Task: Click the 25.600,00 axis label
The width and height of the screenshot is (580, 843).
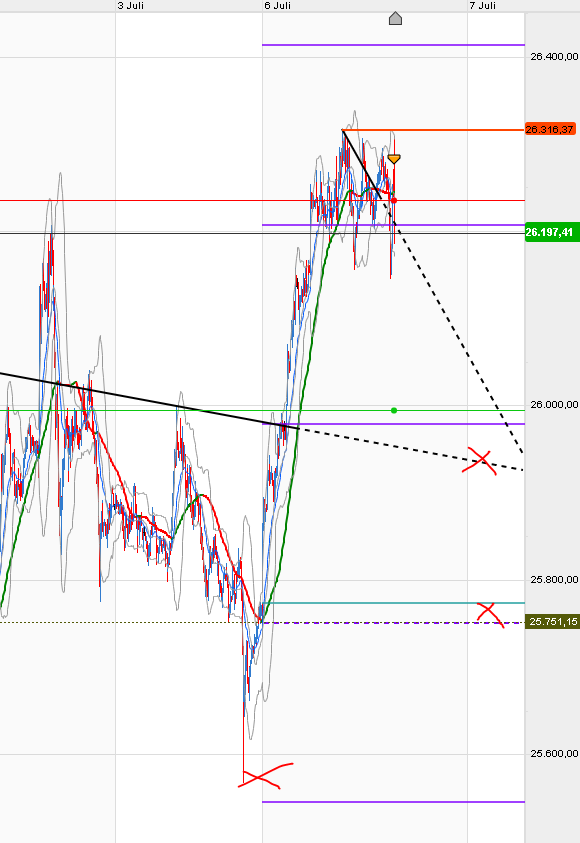Action: click(554, 754)
